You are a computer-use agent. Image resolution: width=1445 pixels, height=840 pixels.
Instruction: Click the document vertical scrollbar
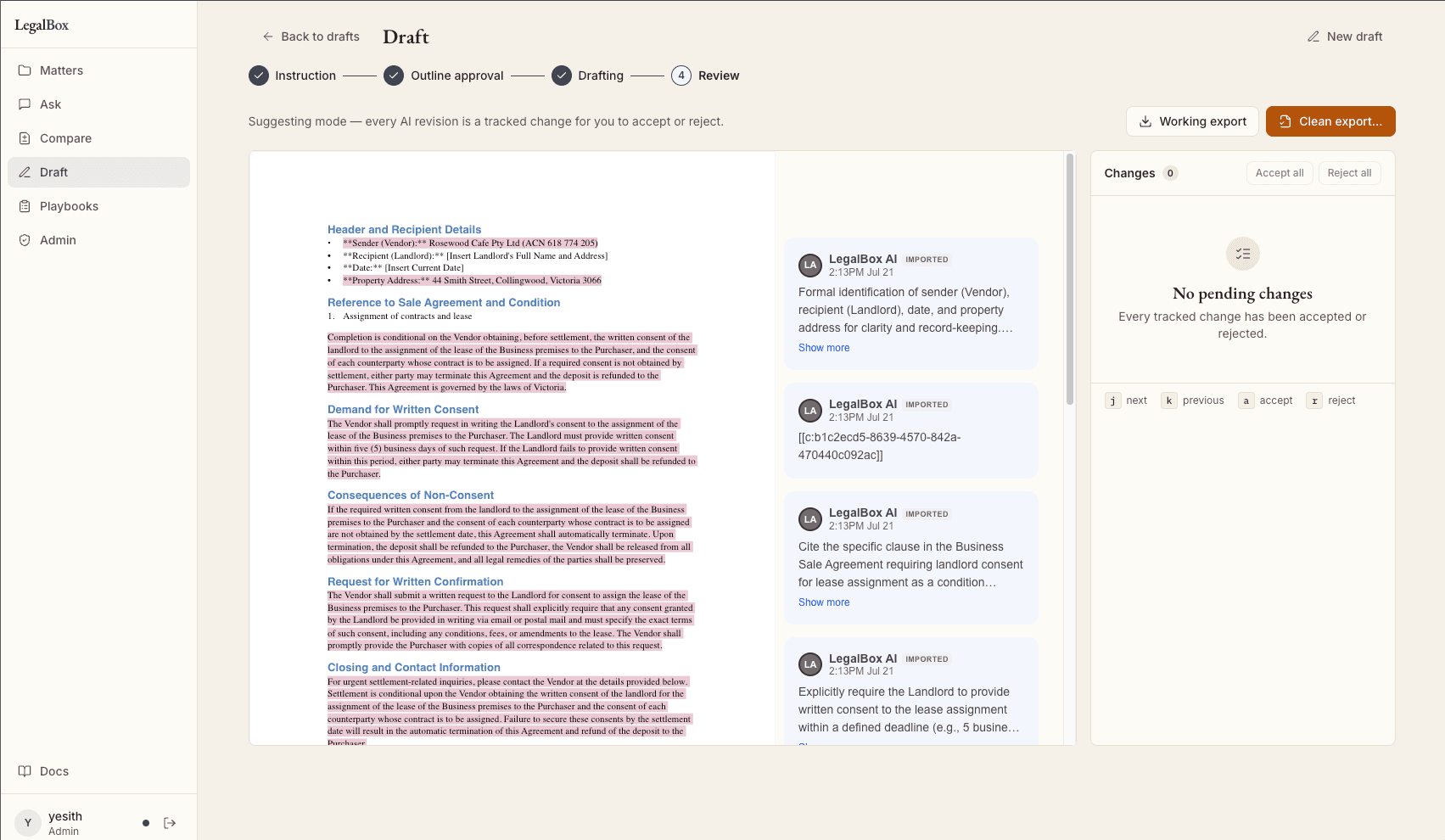[1070, 280]
